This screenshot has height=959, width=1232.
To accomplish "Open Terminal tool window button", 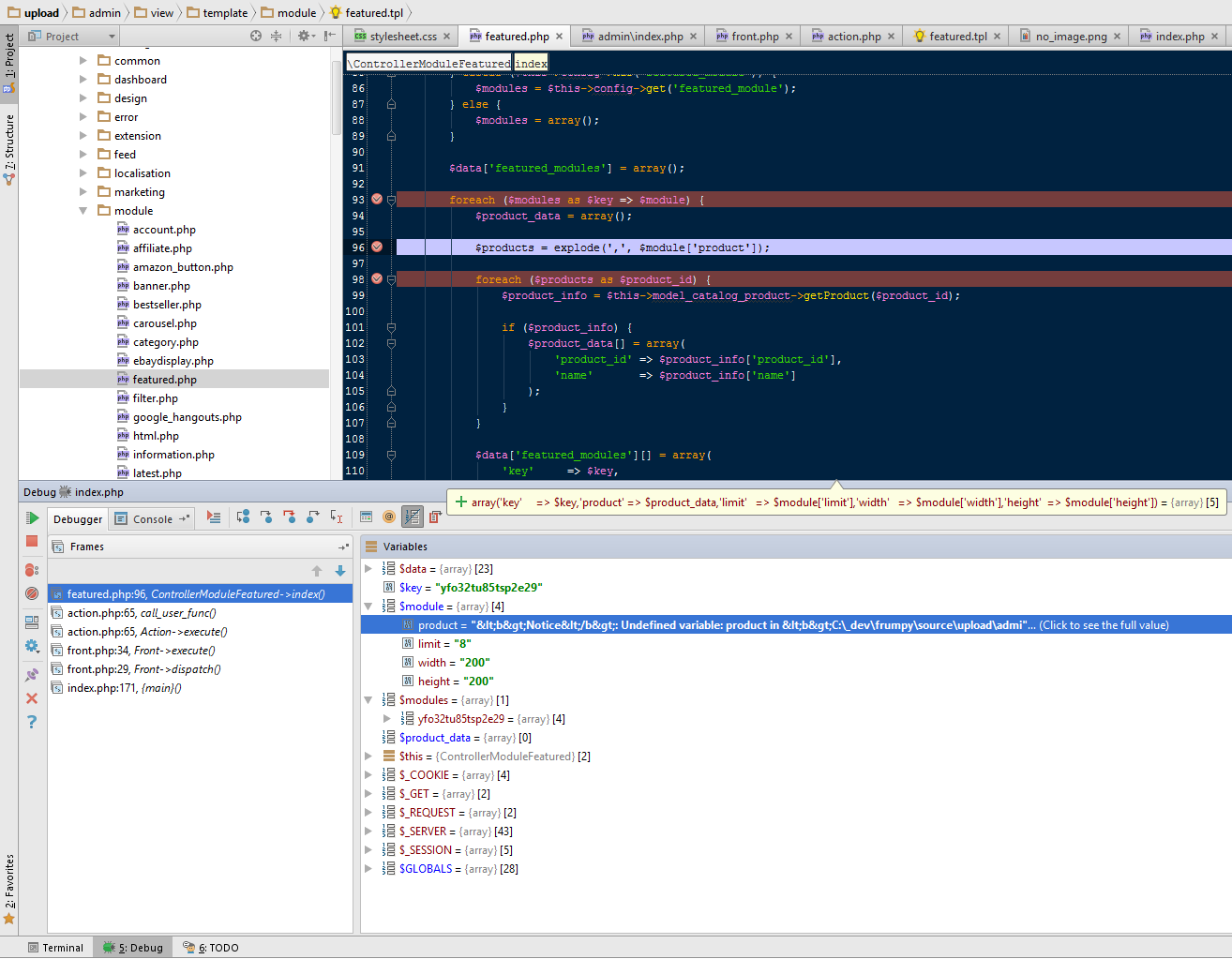I will 55,948.
